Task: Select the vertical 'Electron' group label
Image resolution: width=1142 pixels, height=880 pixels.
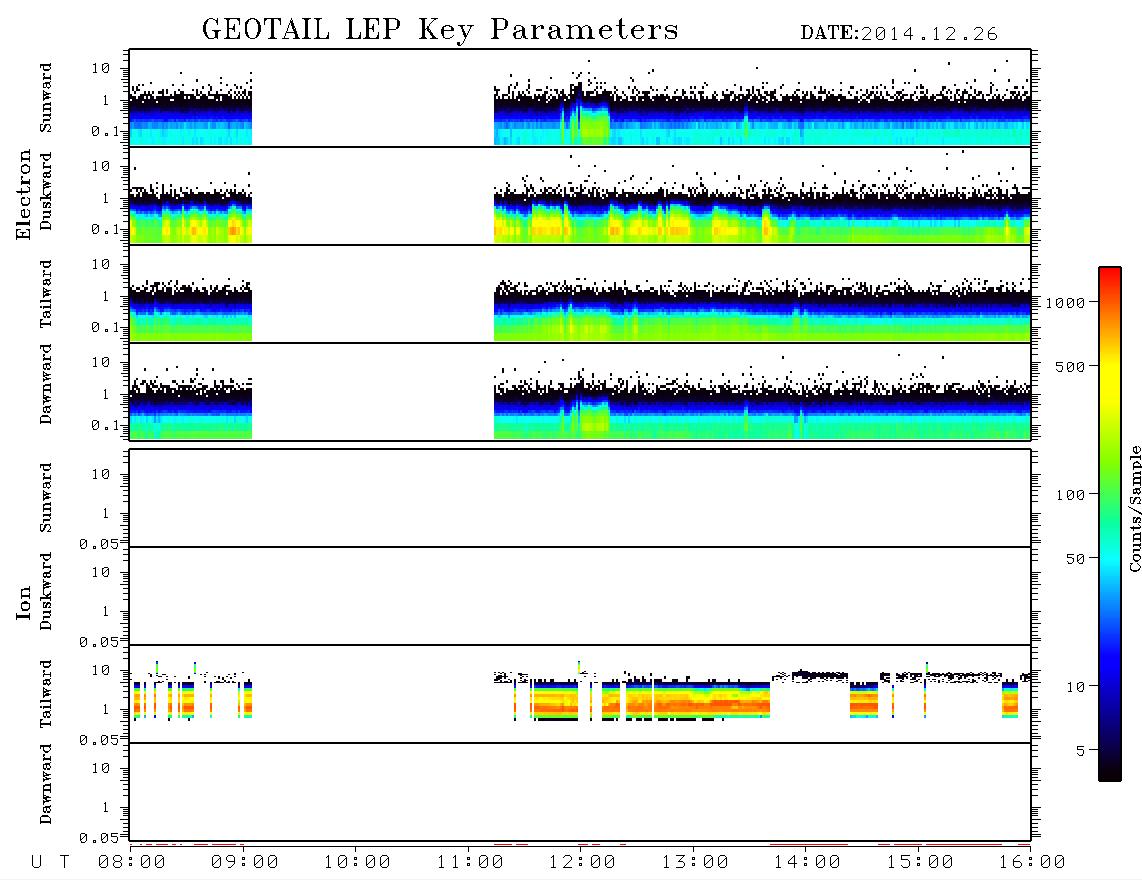Action: pos(23,194)
